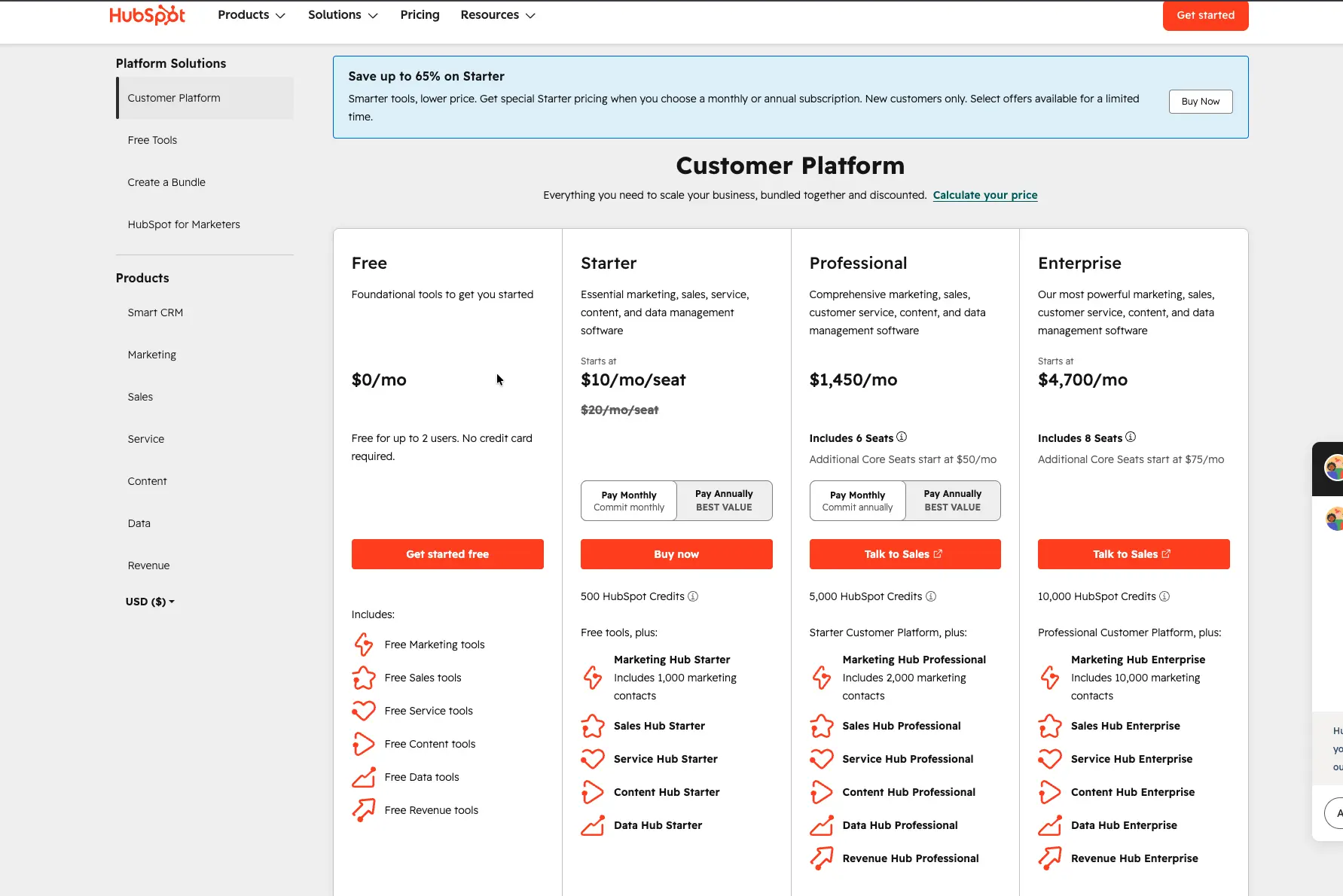1343x896 pixels.
Task: Click the Service Hub Starter icon
Action: point(593,759)
